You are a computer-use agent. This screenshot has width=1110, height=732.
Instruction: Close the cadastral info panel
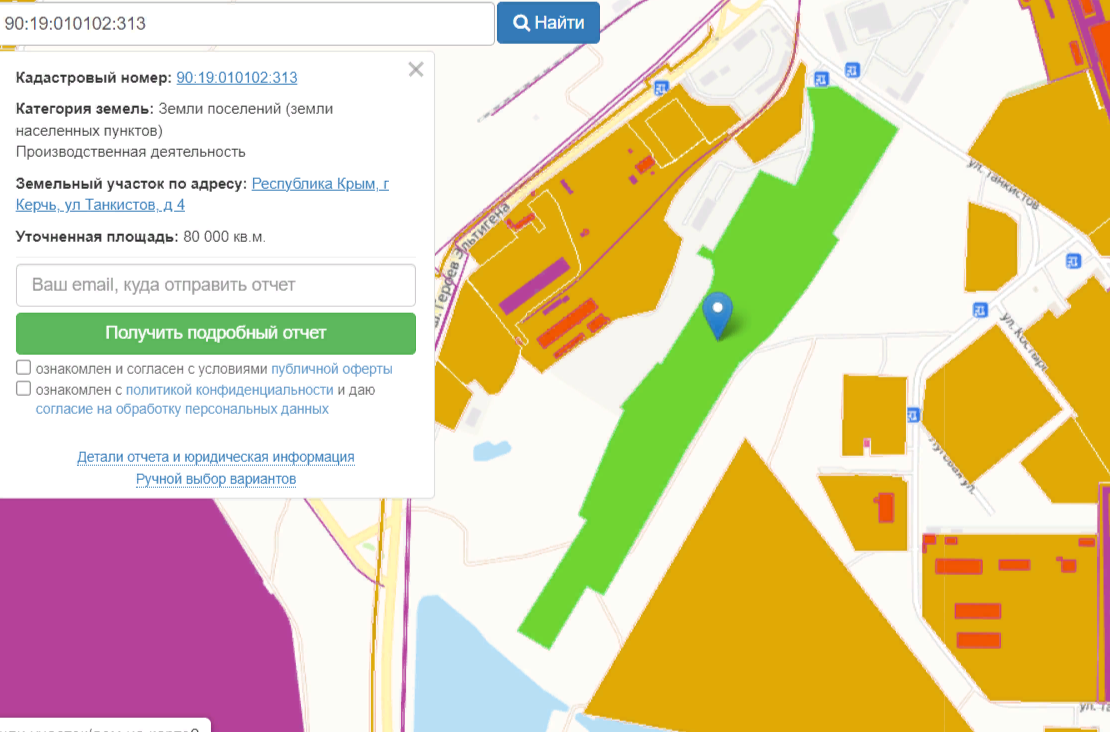[416, 69]
